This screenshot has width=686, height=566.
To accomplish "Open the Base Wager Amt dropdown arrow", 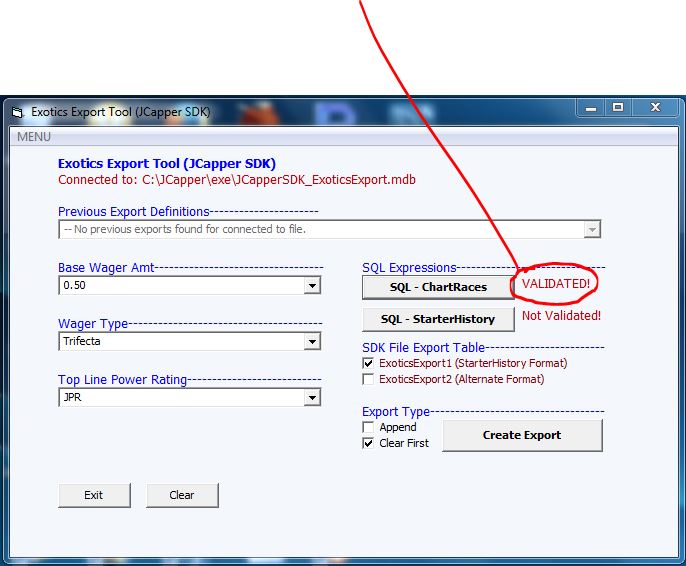I will [312, 286].
